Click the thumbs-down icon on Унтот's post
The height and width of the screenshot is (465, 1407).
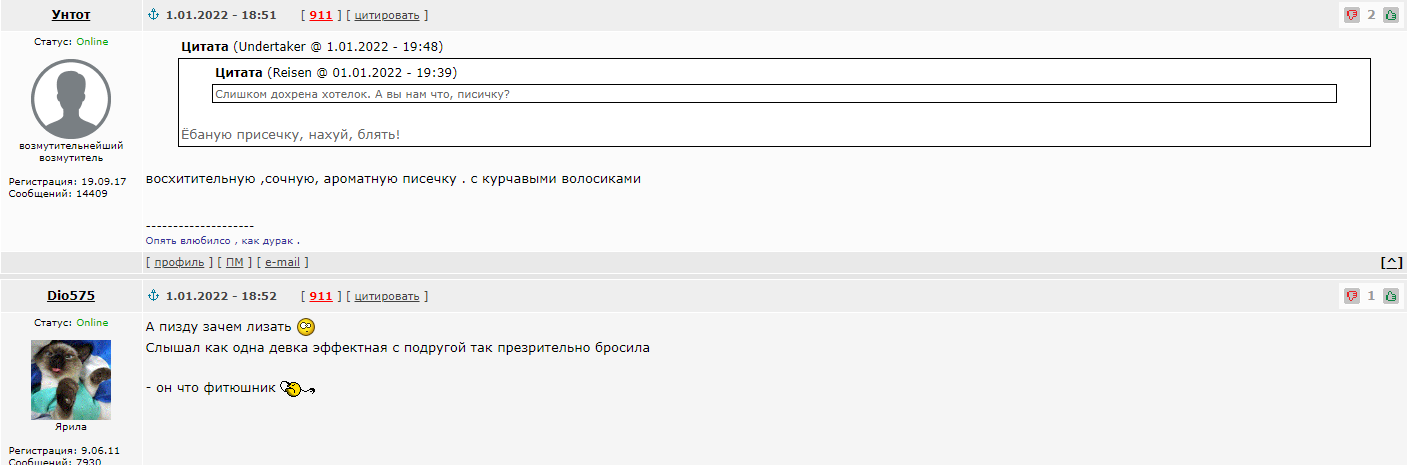(x=1352, y=15)
